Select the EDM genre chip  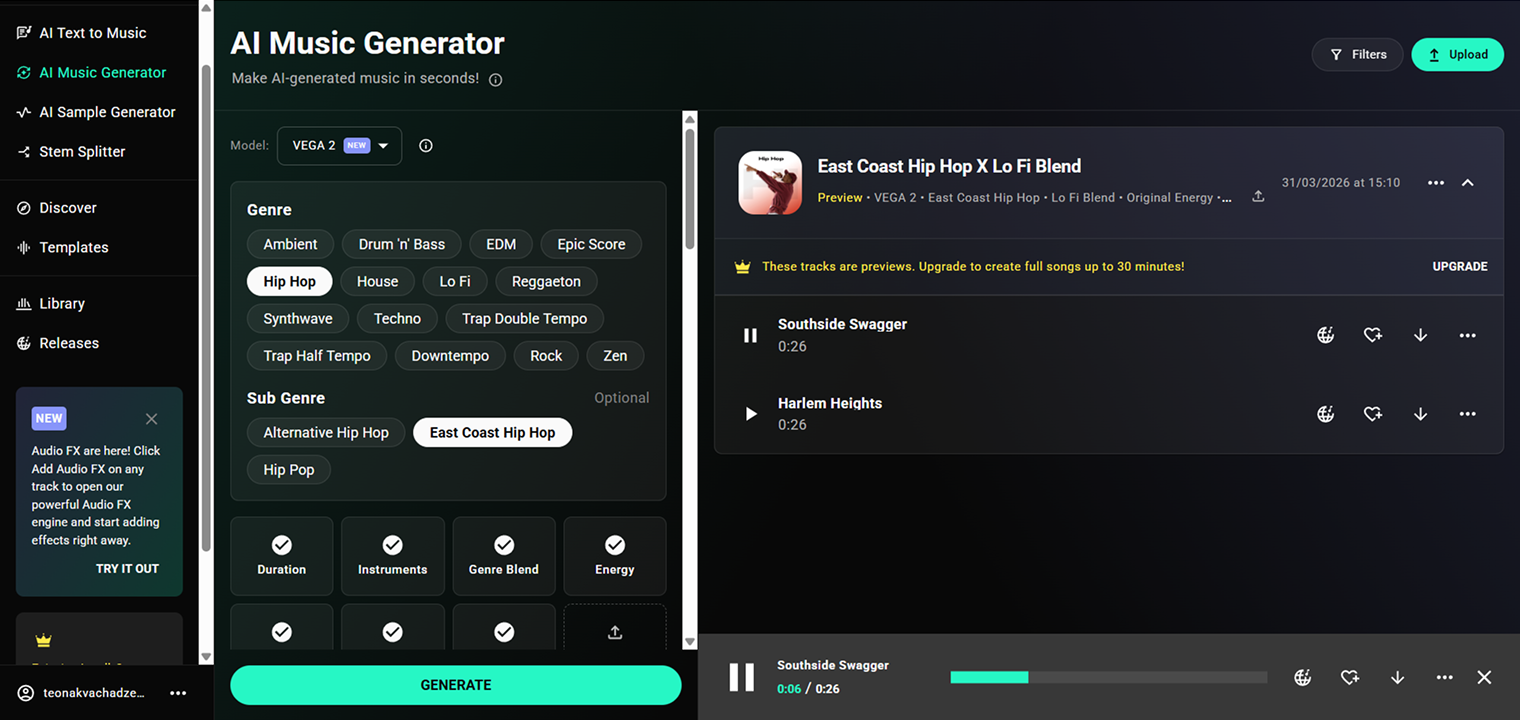501,244
